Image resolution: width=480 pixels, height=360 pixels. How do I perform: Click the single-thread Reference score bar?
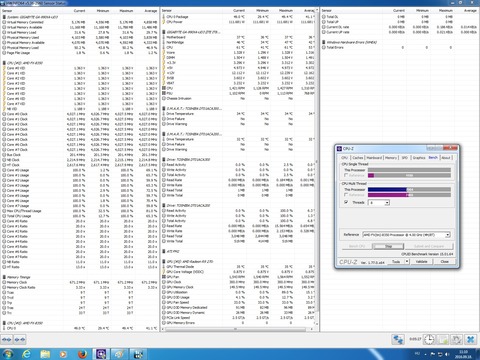point(409,175)
